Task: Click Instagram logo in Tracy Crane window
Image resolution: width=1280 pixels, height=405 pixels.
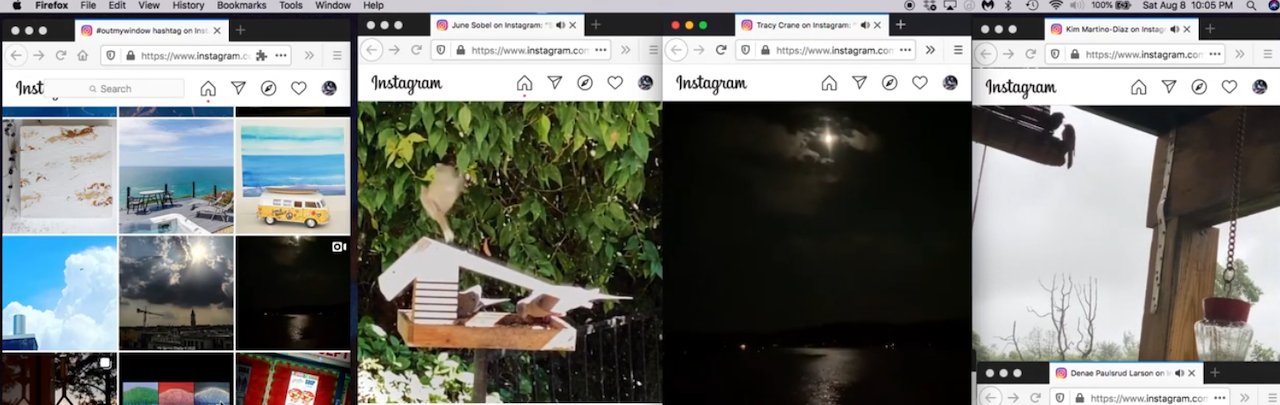Action: click(711, 84)
